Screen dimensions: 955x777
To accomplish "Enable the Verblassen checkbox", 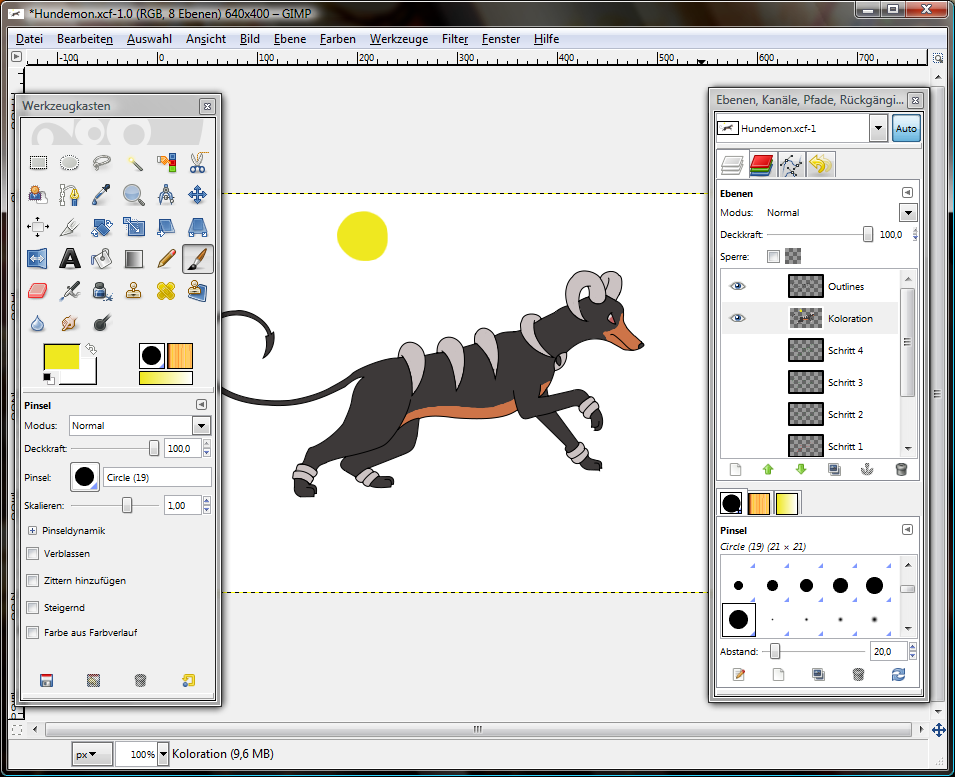I will click(x=33, y=554).
